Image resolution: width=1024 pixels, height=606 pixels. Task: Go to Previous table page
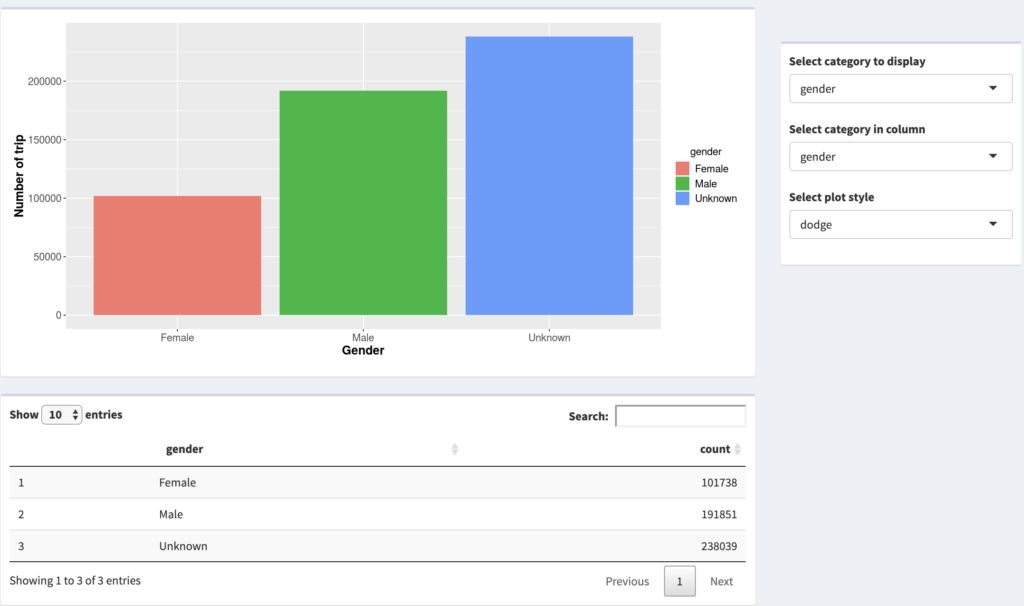(627, 581)
